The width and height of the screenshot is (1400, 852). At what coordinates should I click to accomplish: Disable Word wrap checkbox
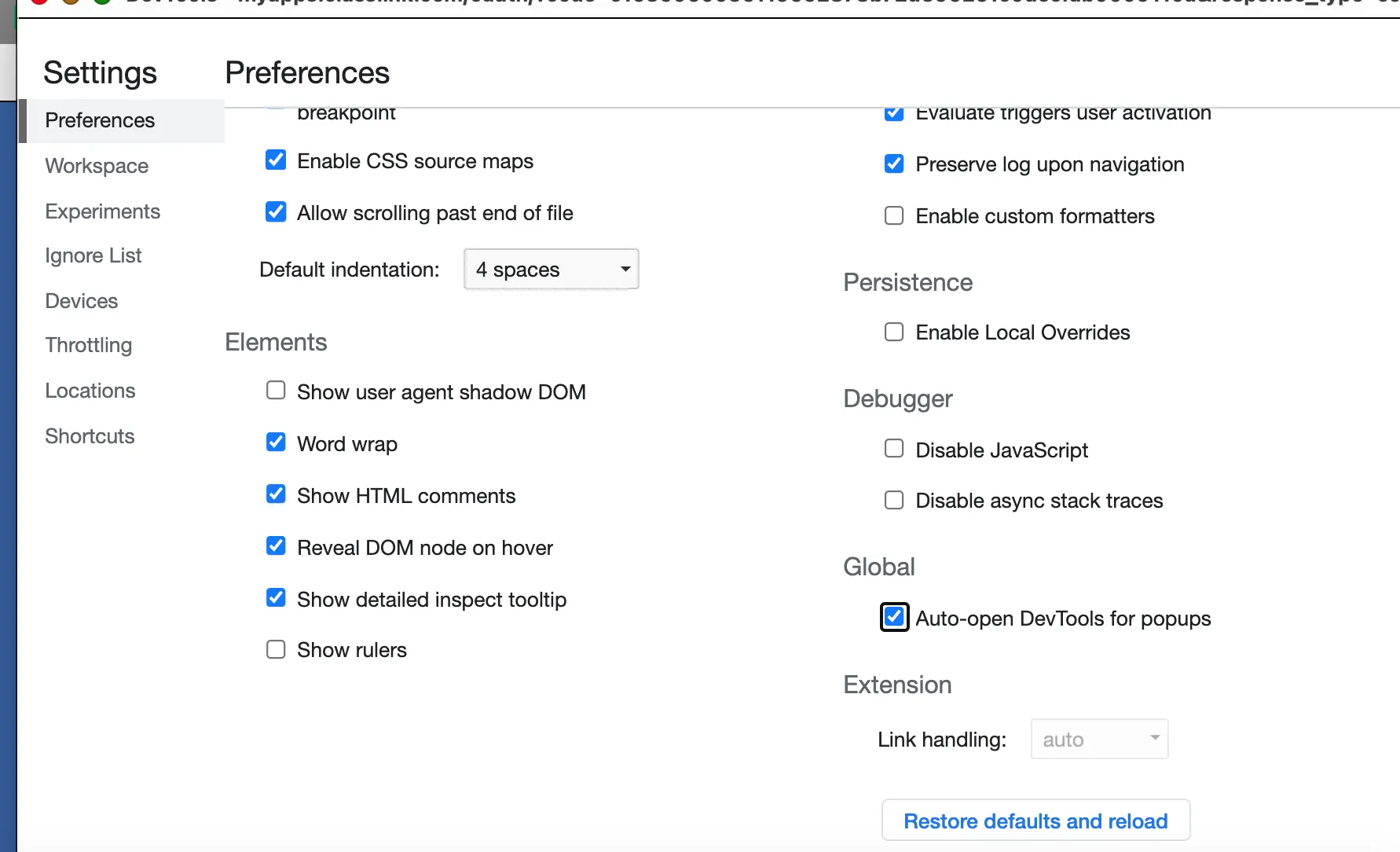(276, 443)
